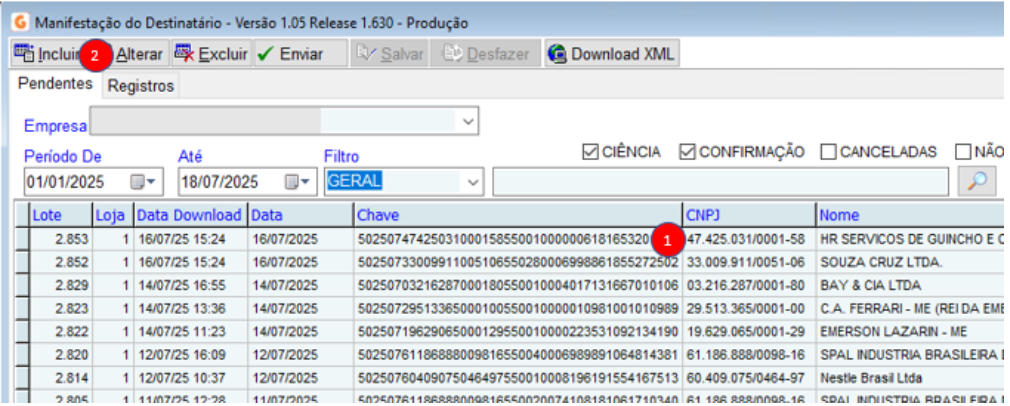Click the Excluir toolbar button
This screenshot has width=1010, height=406.
pyautogui.click(x=211, y=54)
